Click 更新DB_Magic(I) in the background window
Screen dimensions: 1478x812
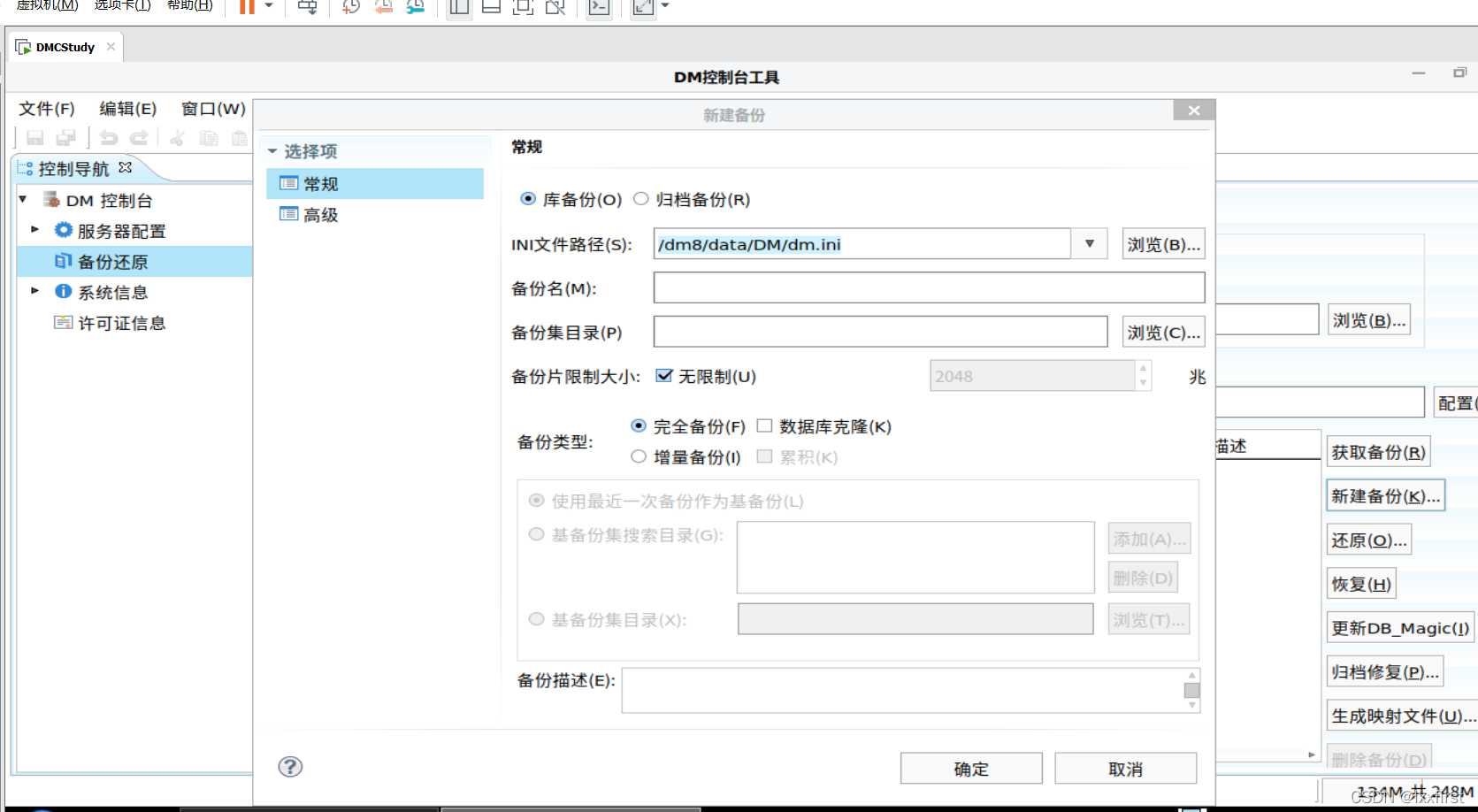(1400, 628)
